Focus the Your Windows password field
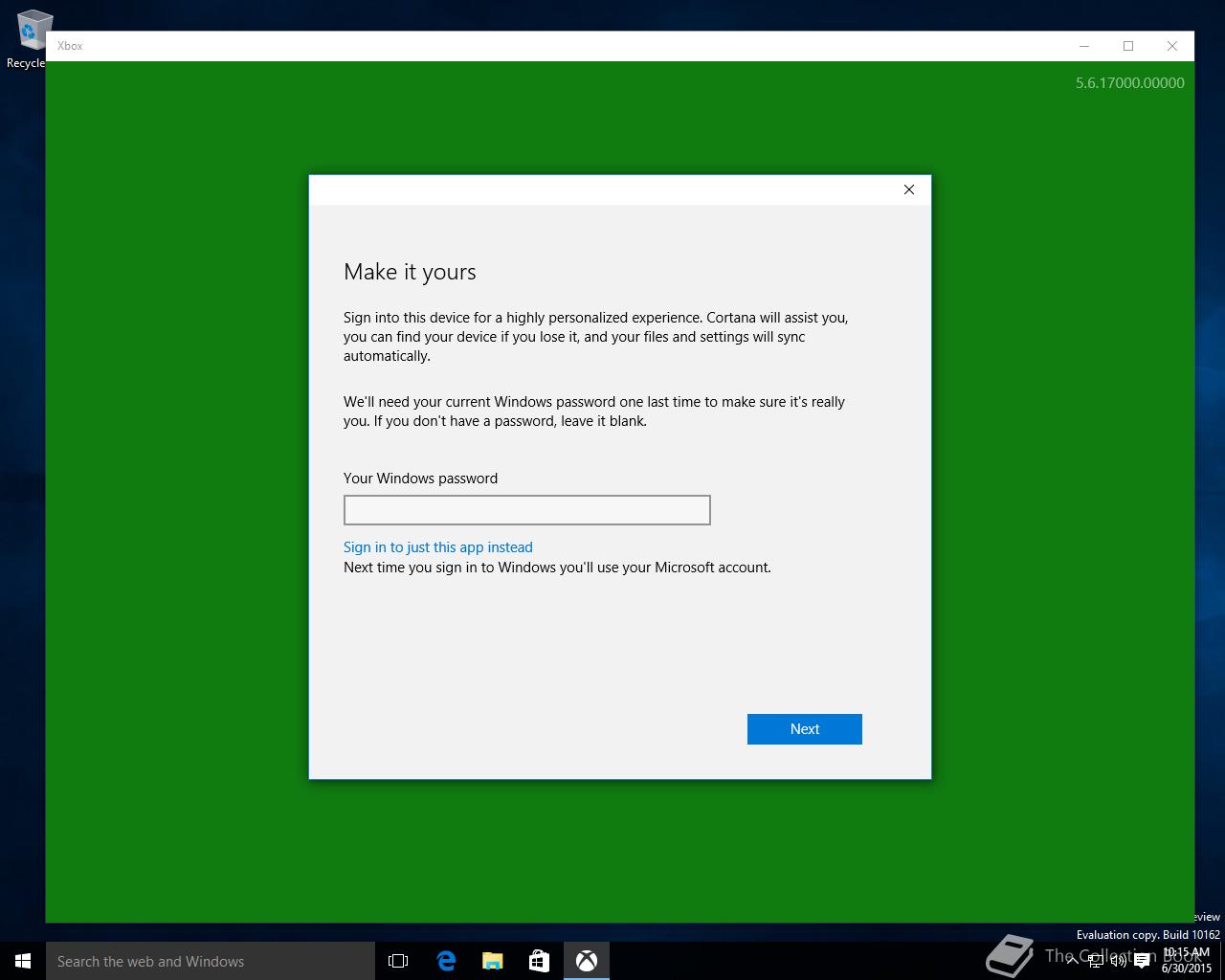This screenshot has height=980, width=1225. coord(526,510)
